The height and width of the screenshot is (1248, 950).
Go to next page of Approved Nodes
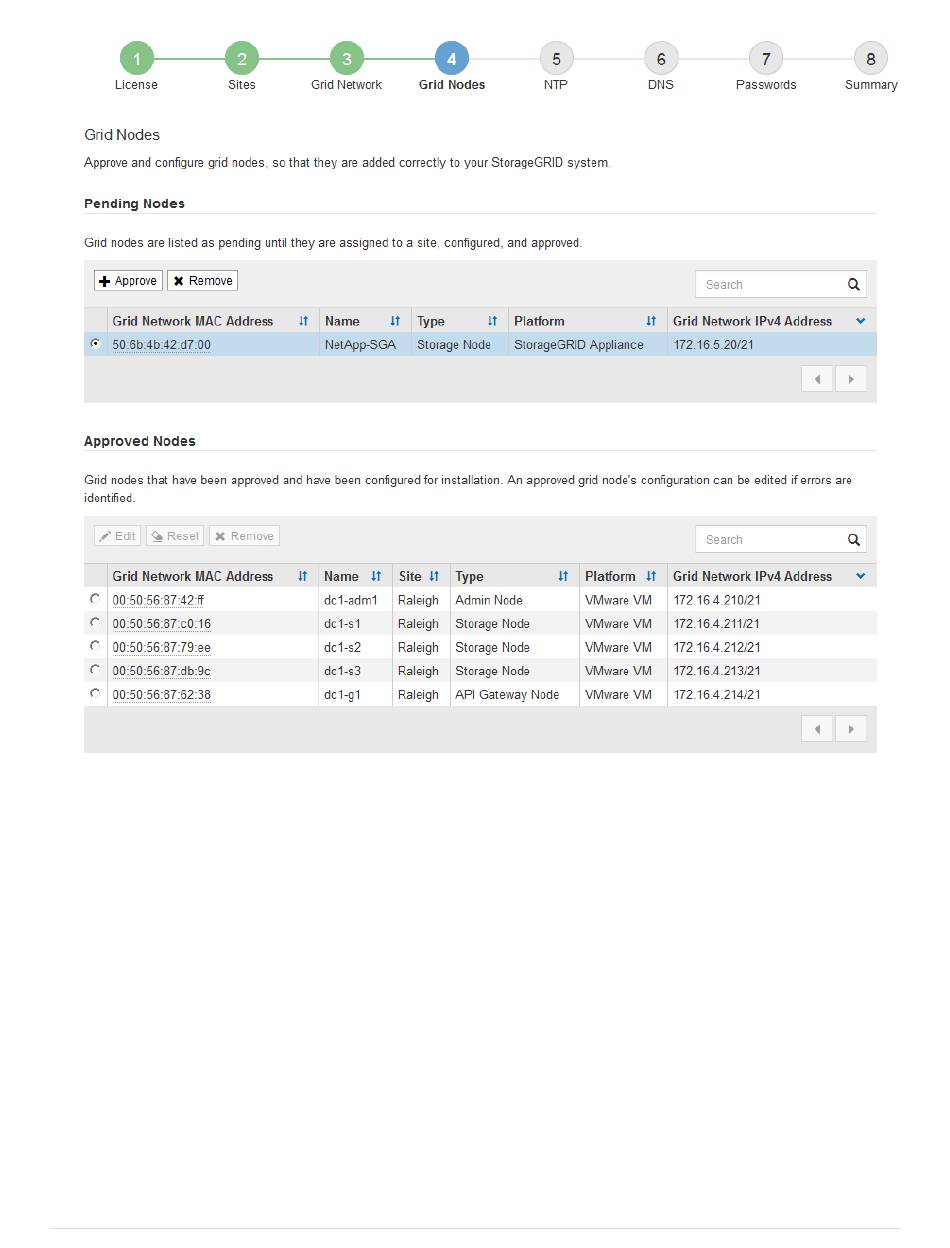pyautogui.click(x=850, y=729)
